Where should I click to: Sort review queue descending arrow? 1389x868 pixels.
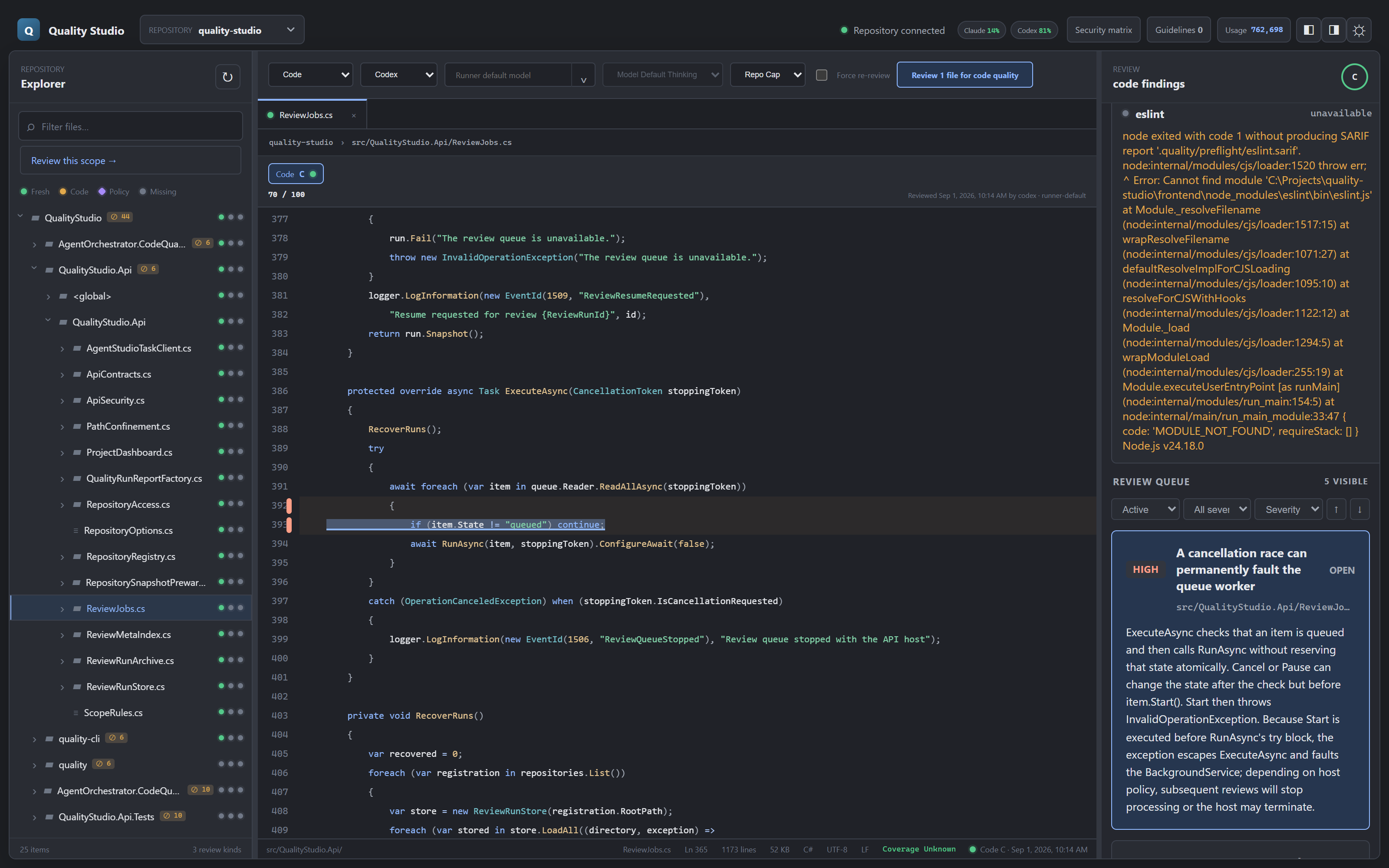click(1360, 509)
